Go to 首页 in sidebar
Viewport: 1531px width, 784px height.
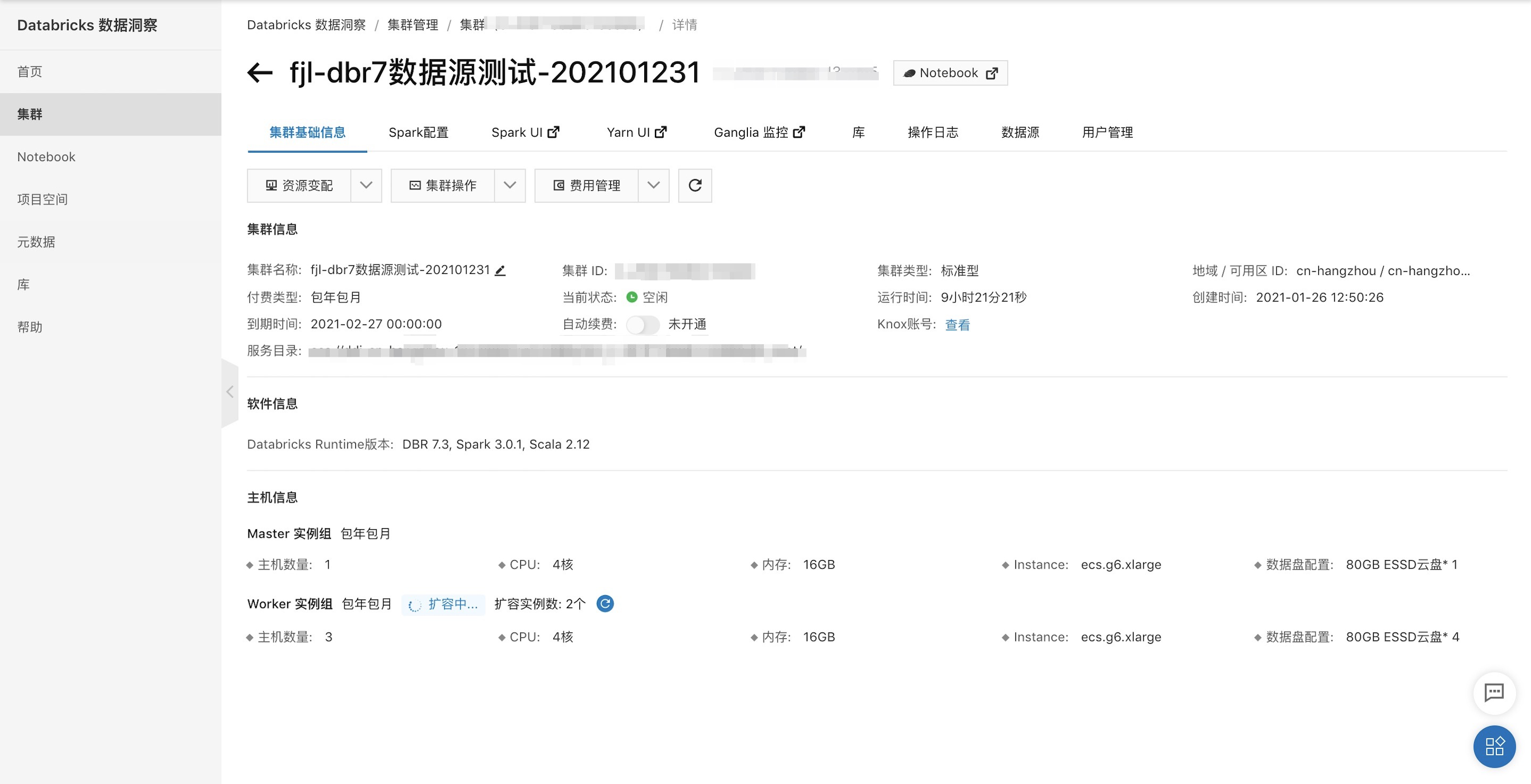point(111,72)
